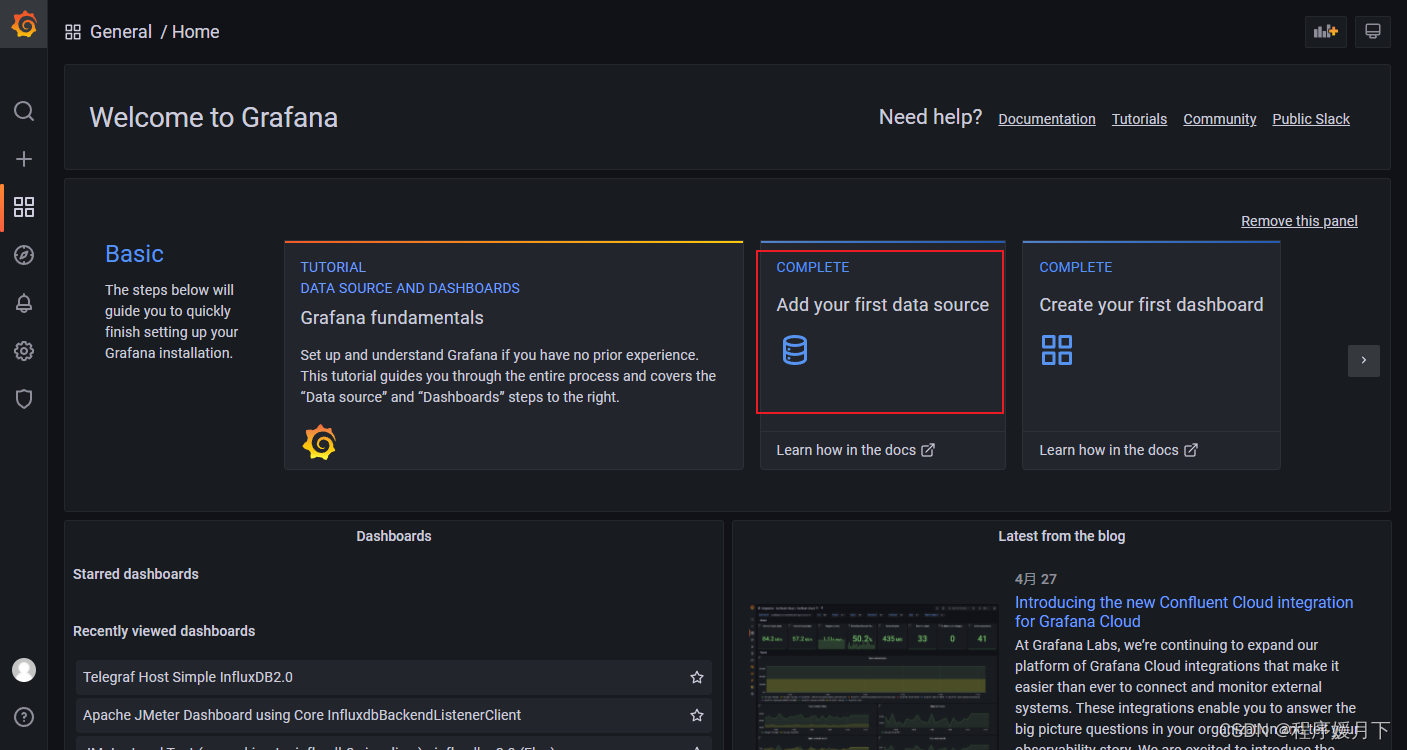Click the Add panel icon in top bar
The width and height of the screenshot is (1407, 750).
pos(1326,32)
